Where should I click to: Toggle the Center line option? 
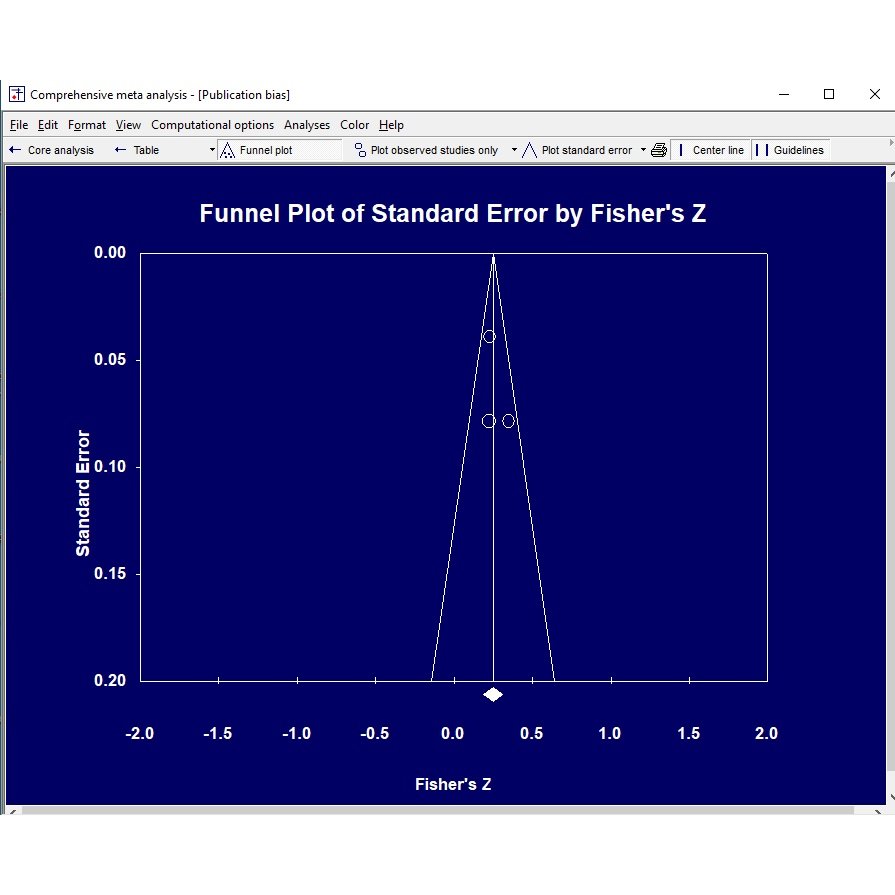pyautogui.click(x=711, y=150)
